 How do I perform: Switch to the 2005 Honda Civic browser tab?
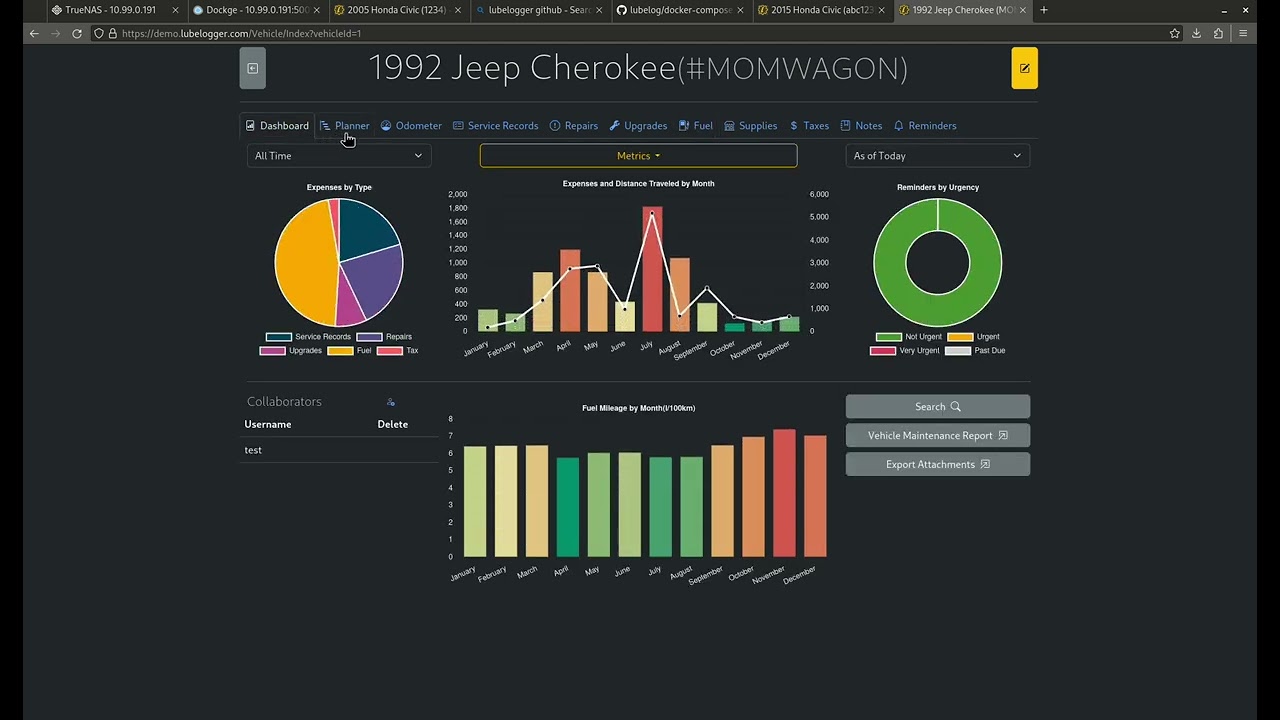tap(398, 10)
